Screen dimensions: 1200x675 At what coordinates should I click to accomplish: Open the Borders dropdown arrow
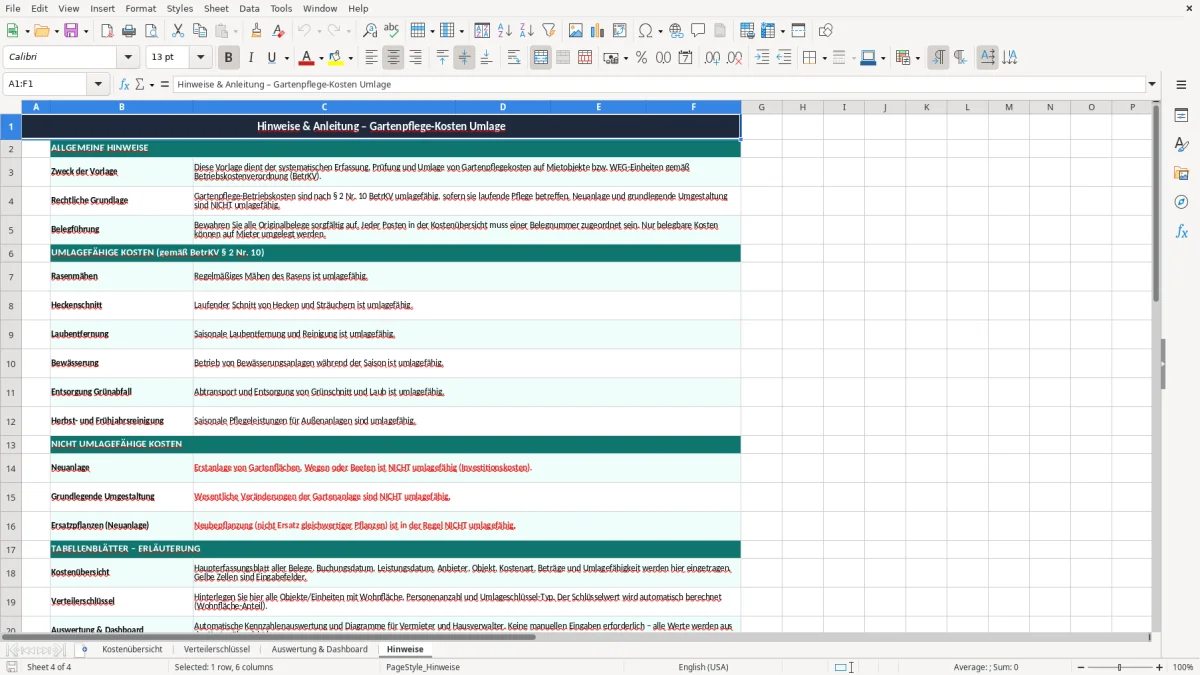pos(824,58)
